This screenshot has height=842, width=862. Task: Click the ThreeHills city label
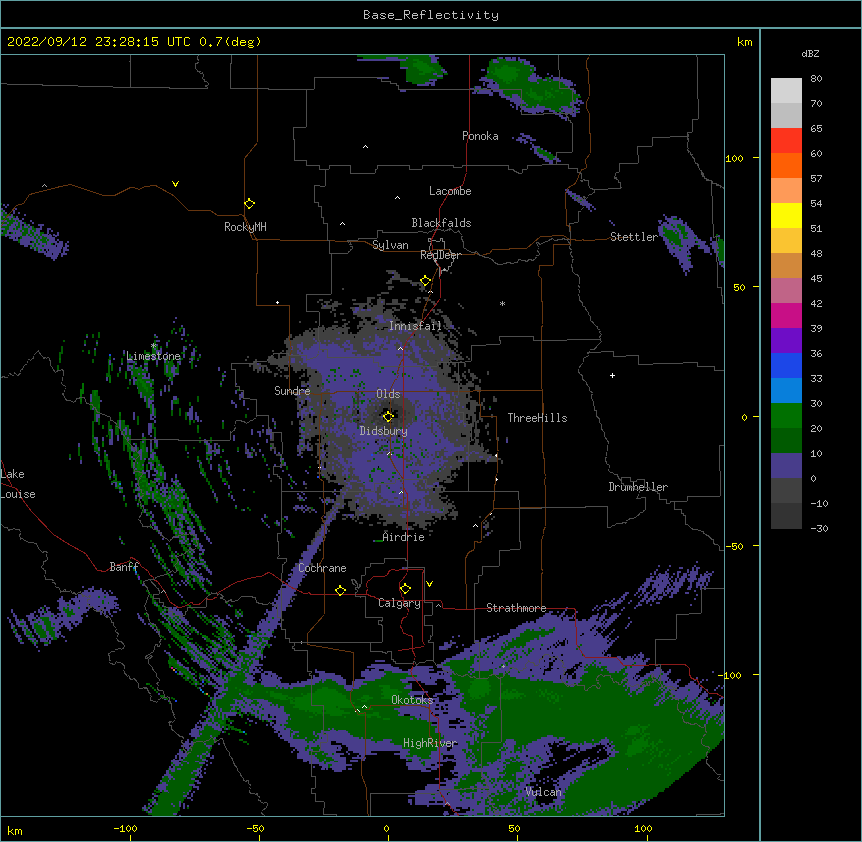tap(537, 418)
